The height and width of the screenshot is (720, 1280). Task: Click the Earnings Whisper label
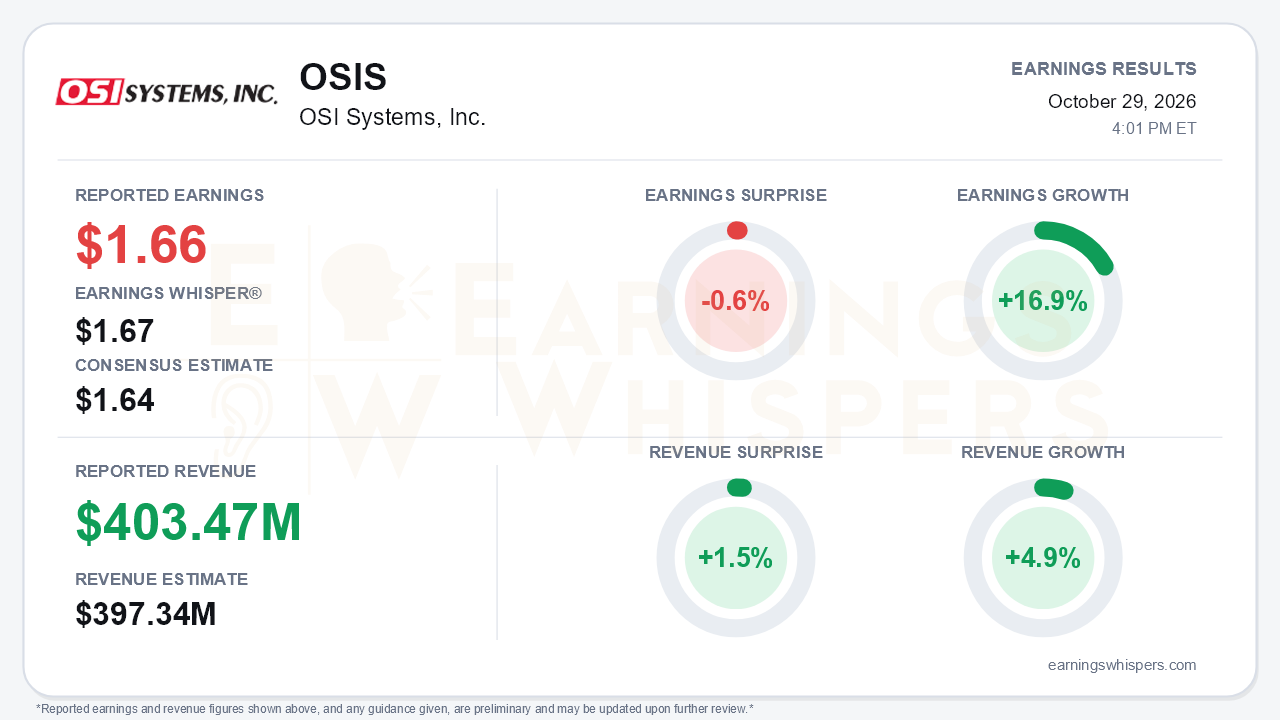pyautogui.click(x=168, y=294)
